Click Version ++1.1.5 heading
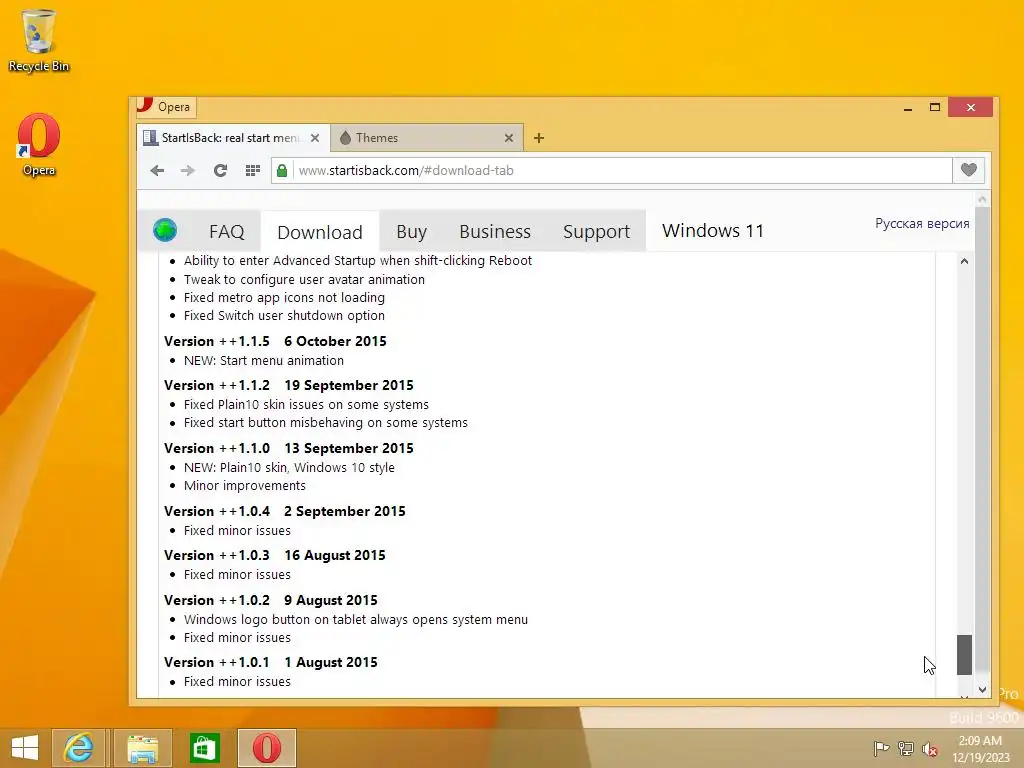This screenshot has height=768, width=1024. [x=275, y=341]
